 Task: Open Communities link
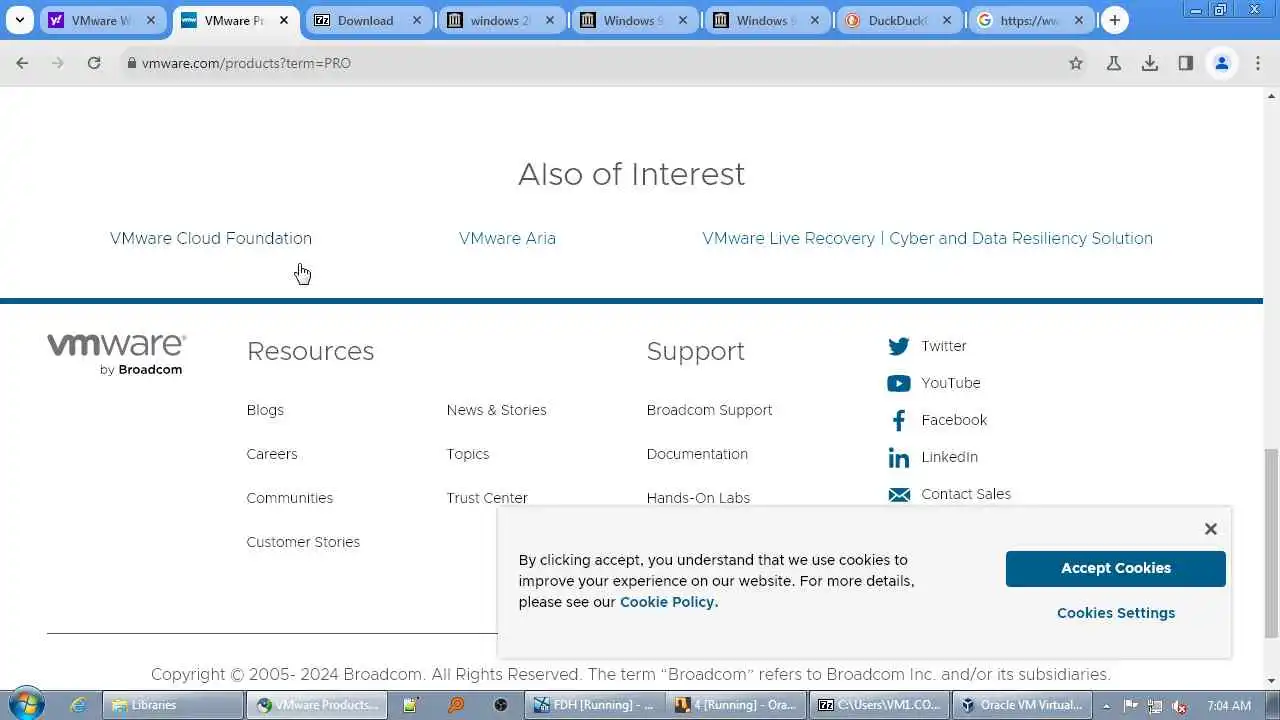tap(290, 498)
